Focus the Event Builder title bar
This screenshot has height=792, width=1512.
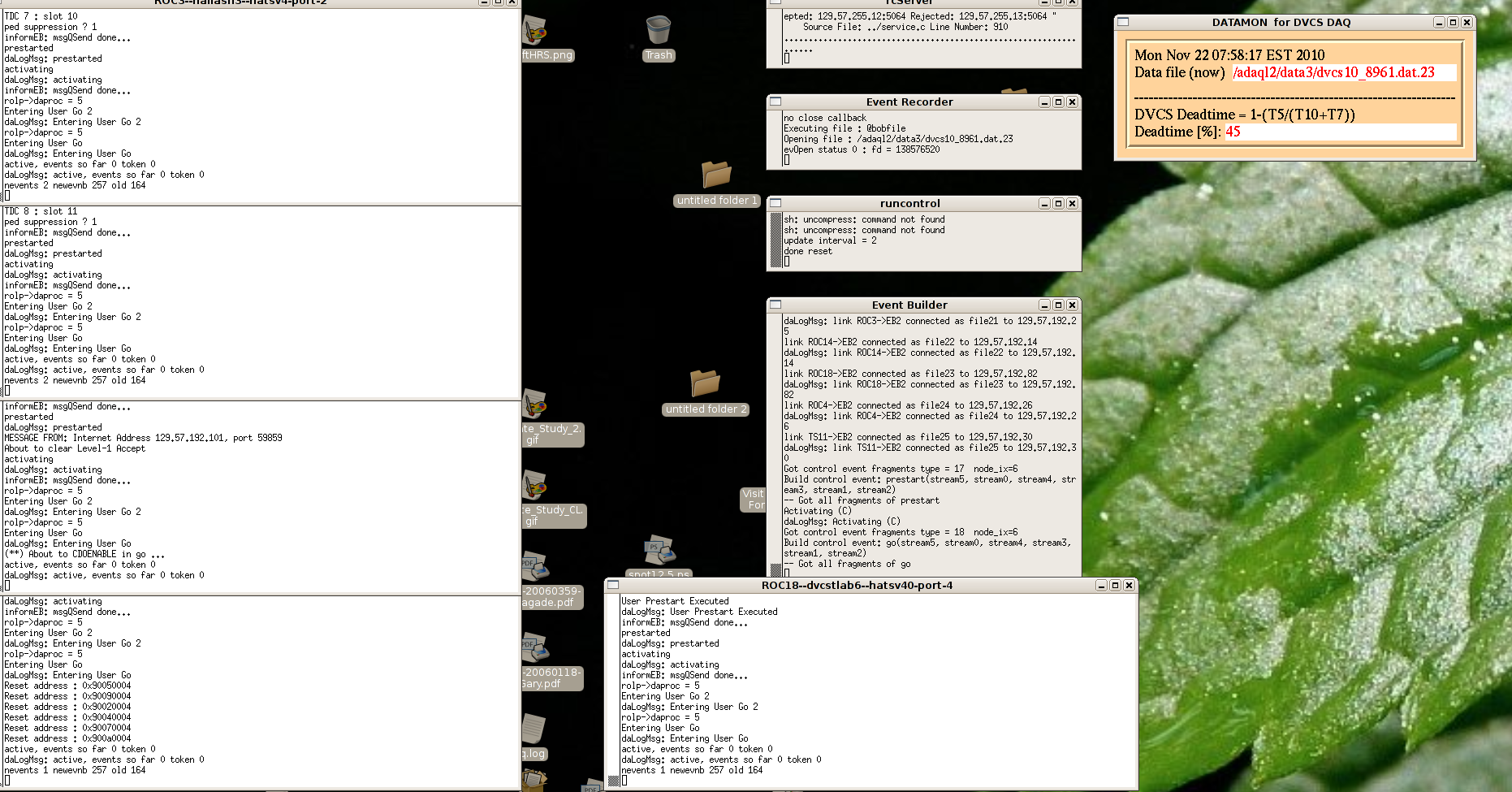tap(909, 305)
